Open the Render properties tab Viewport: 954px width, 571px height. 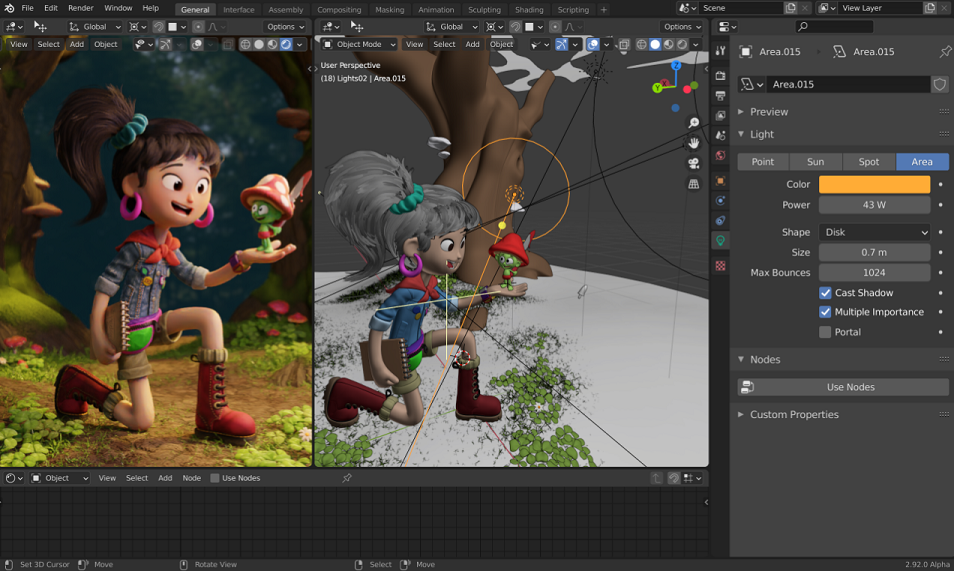click(720, 75)
